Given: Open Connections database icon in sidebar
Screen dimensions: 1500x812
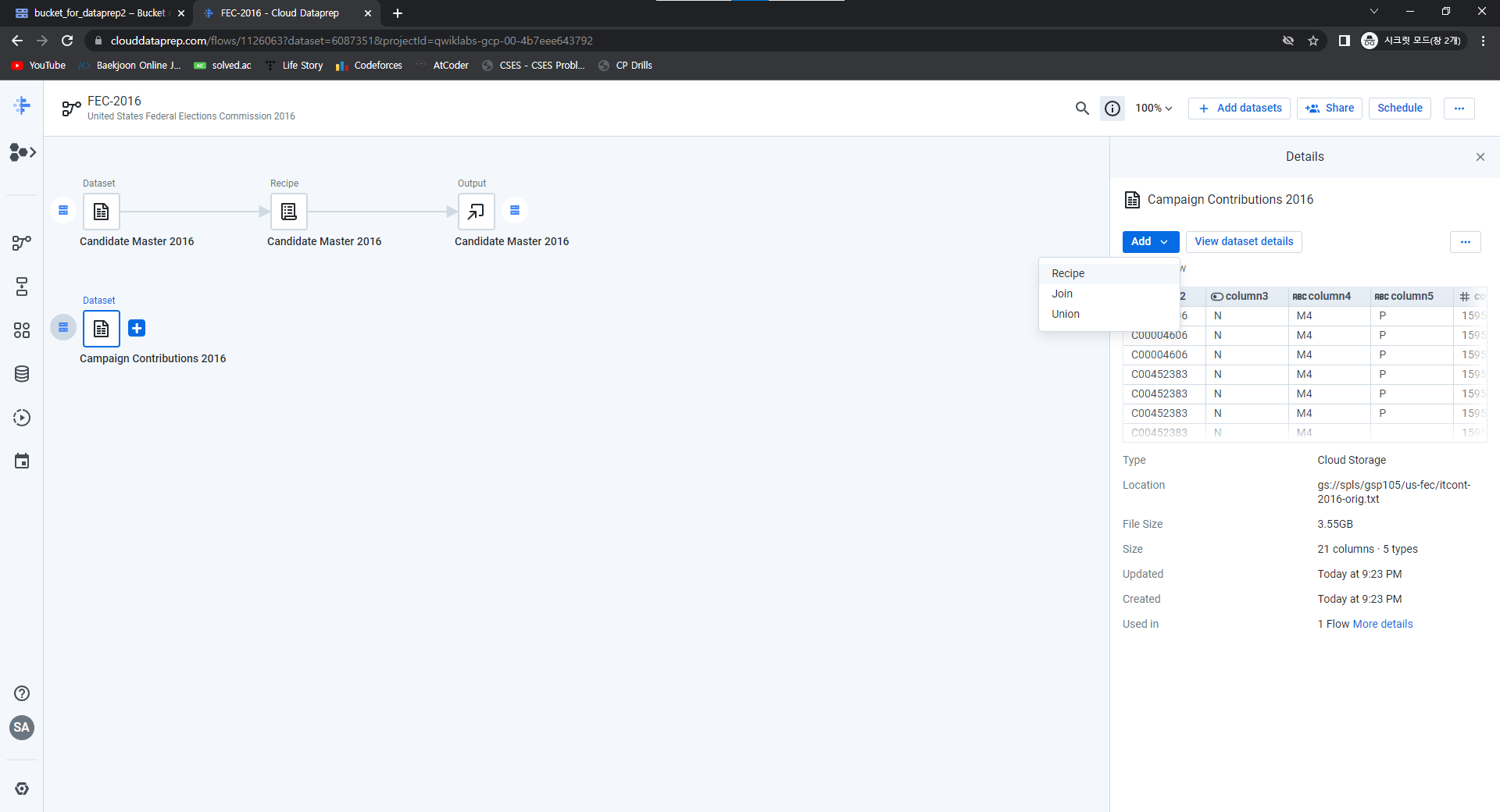Looking at the screenshot, I should (x=22, y=374).
